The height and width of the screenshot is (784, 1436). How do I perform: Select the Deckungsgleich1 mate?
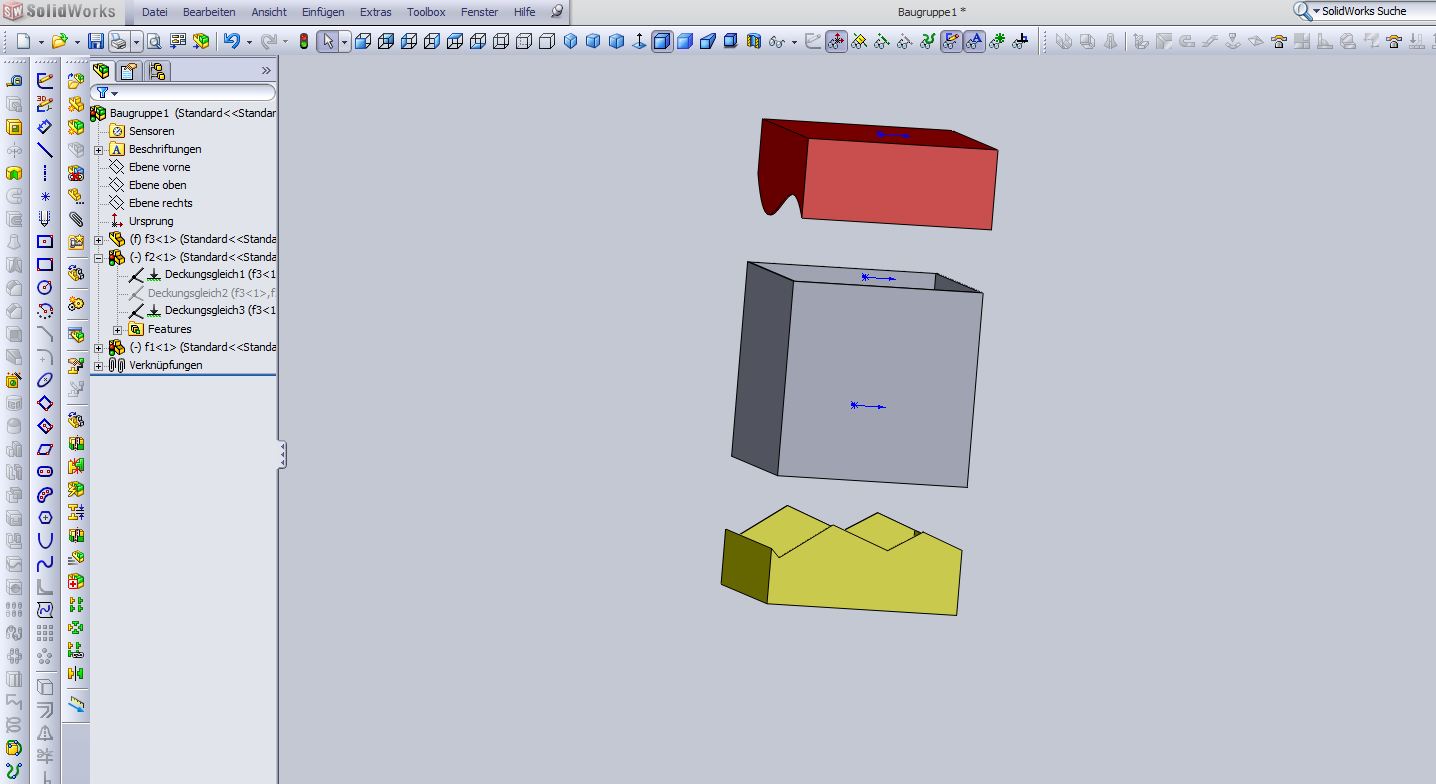pos(202,274)
